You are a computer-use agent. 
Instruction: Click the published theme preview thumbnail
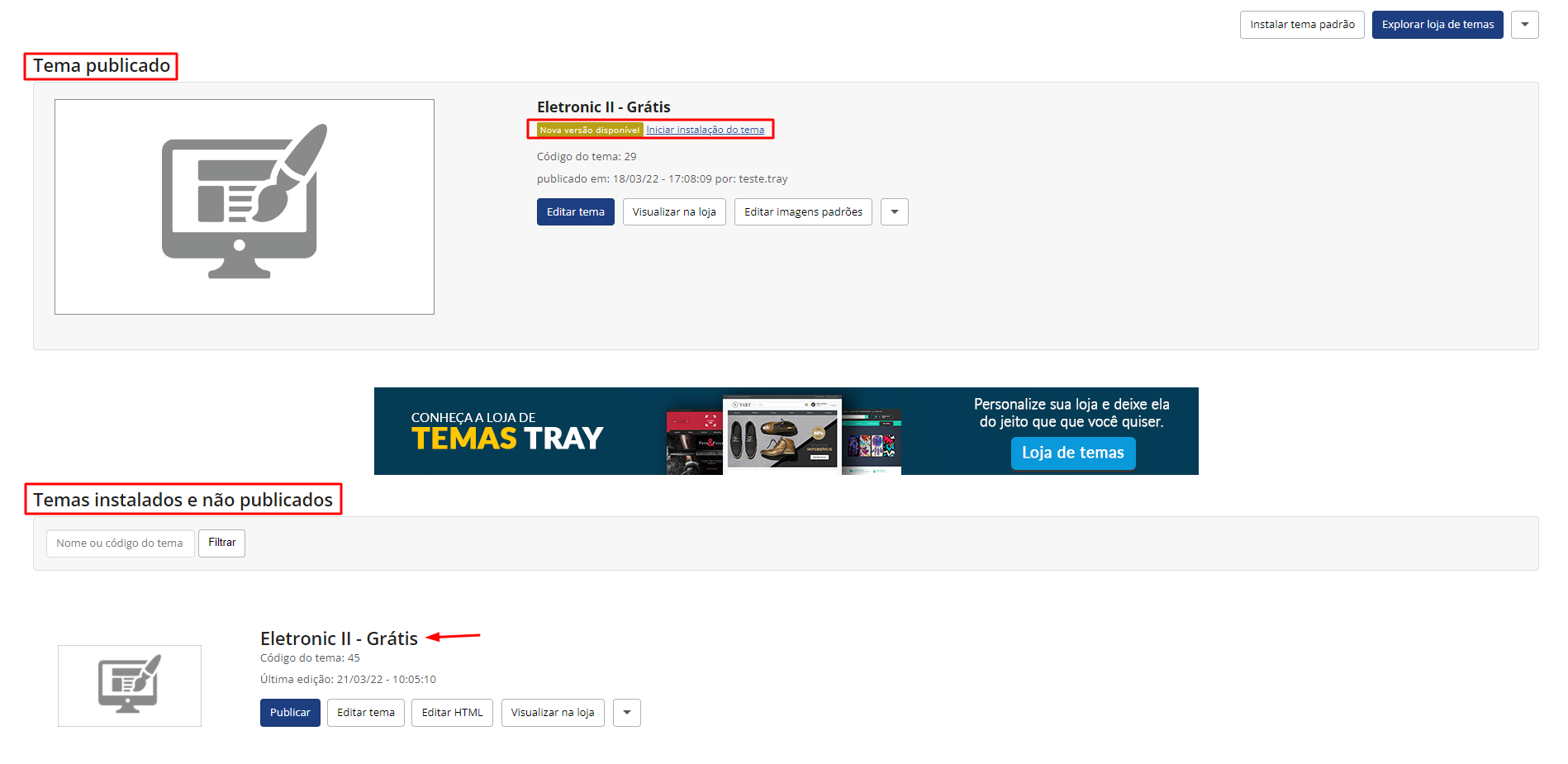pyautogui.click(x=245, y=206)
